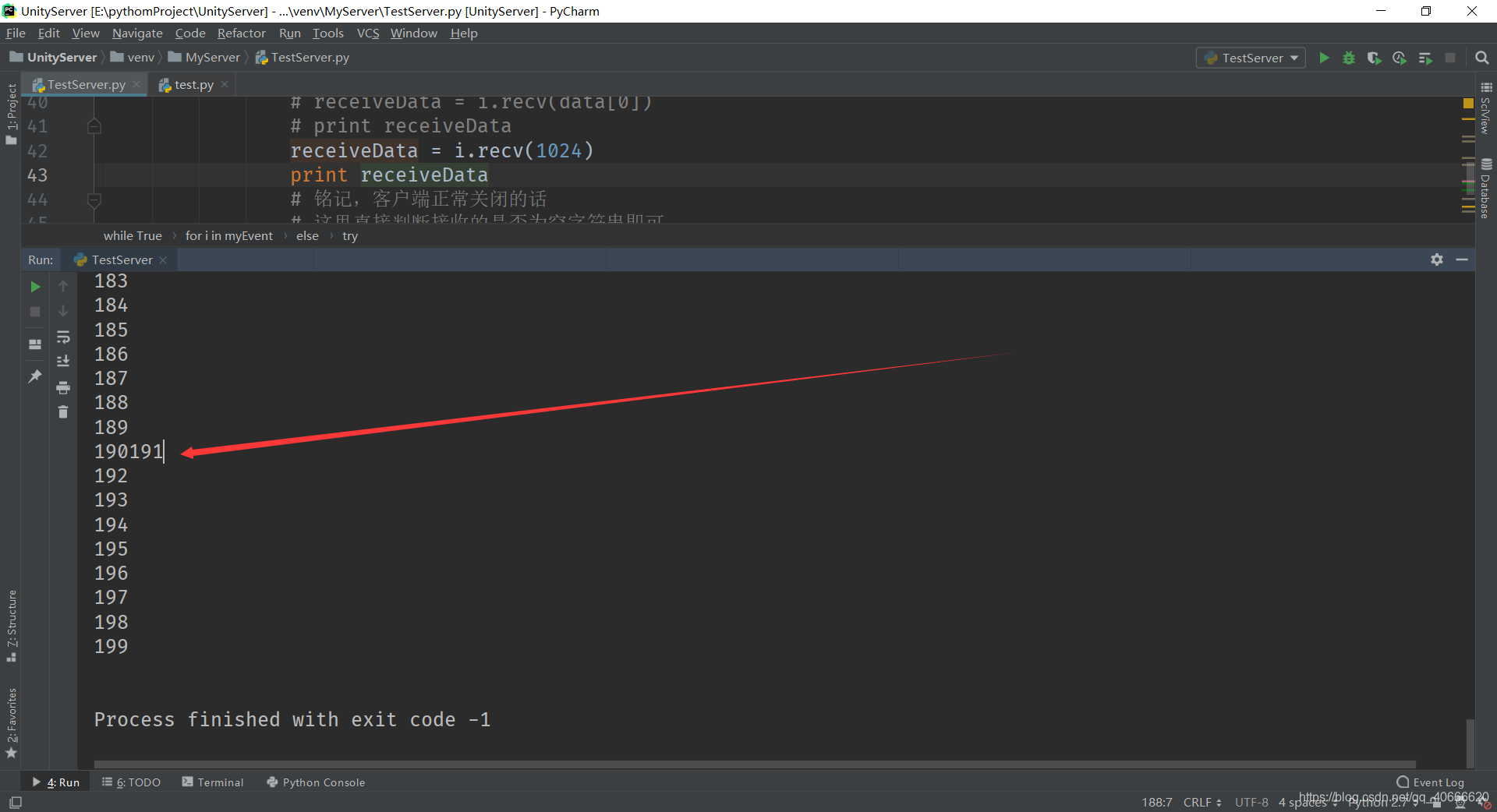The height and width of the screenshot is (812, 1497).
Task: Toggle fold marker at line 44
Action: (94, 199)
